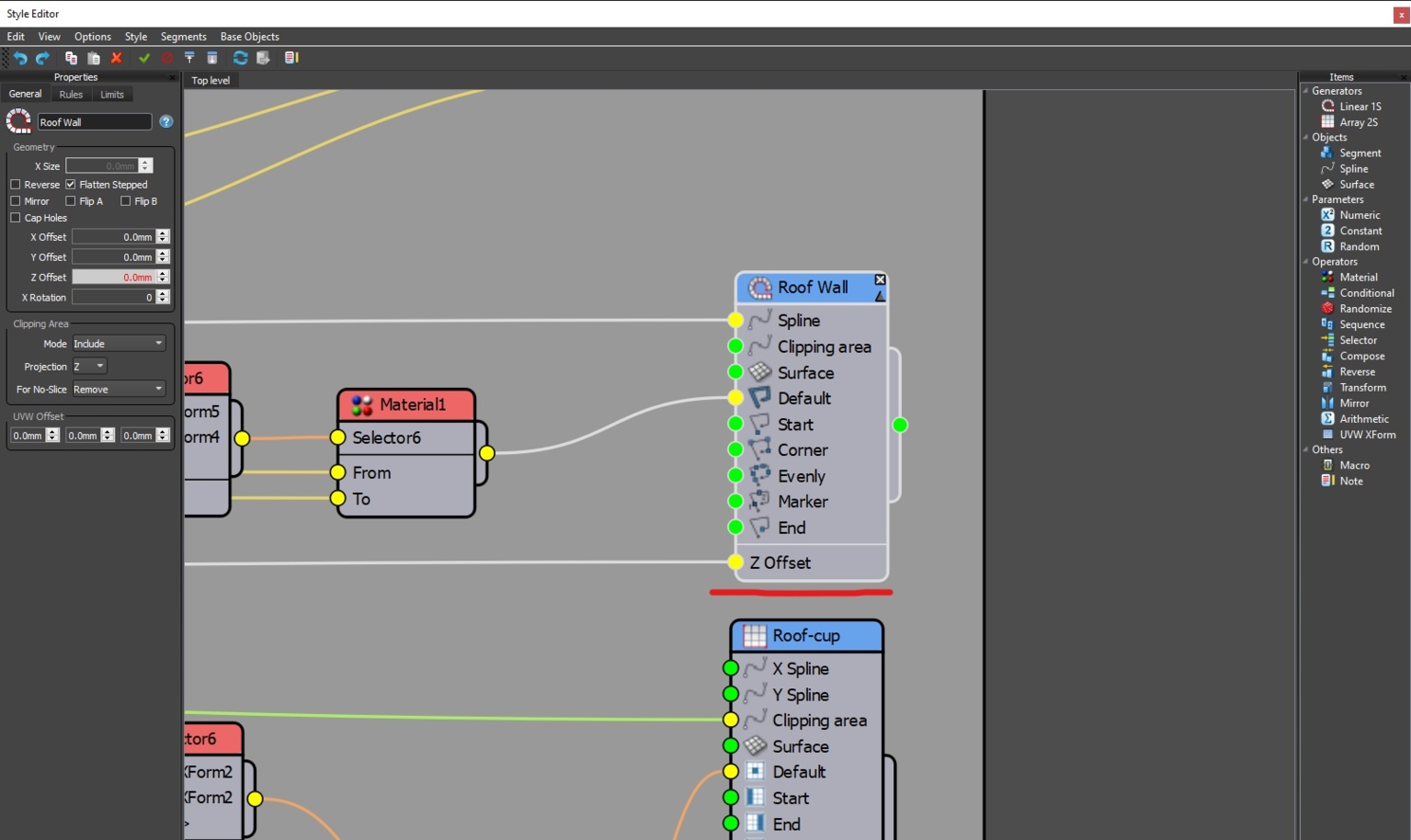Click the Undo arrow in toolbar
This screenshot has height=840, width=1411.
tap(20, 58)
